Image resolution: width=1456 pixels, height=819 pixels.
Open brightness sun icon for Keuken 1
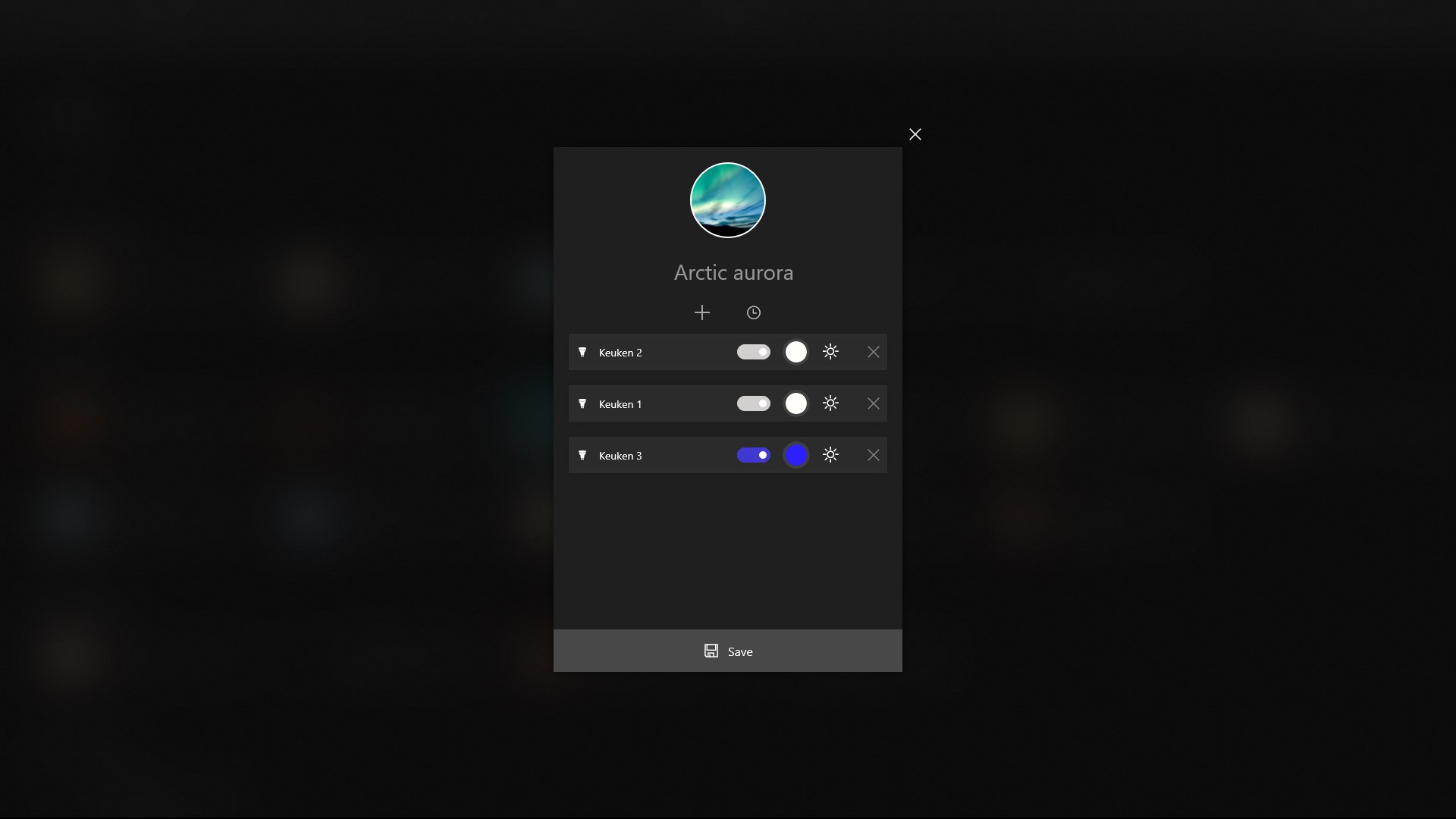[x=830, y=403]
